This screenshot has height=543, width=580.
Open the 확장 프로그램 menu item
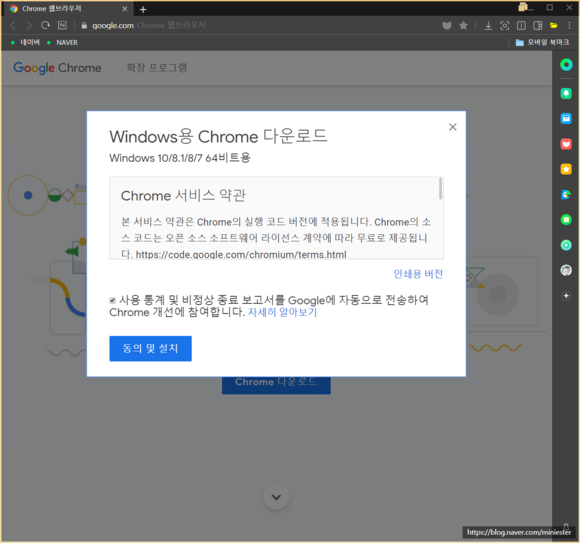coord(157,68)
